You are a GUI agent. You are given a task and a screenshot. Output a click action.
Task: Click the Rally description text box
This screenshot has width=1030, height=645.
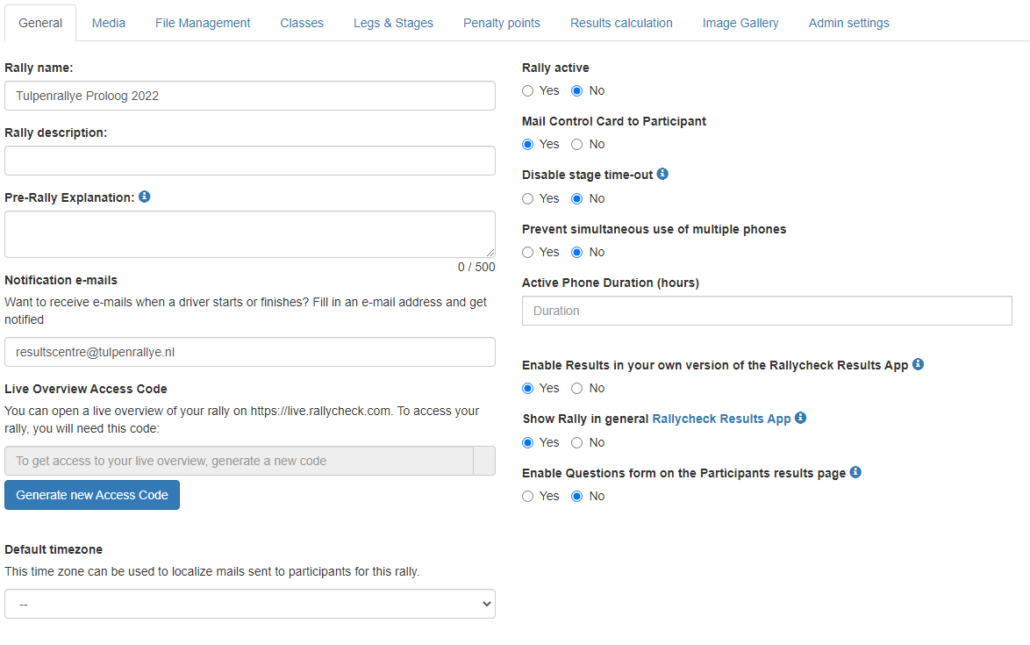pos(250,160)
